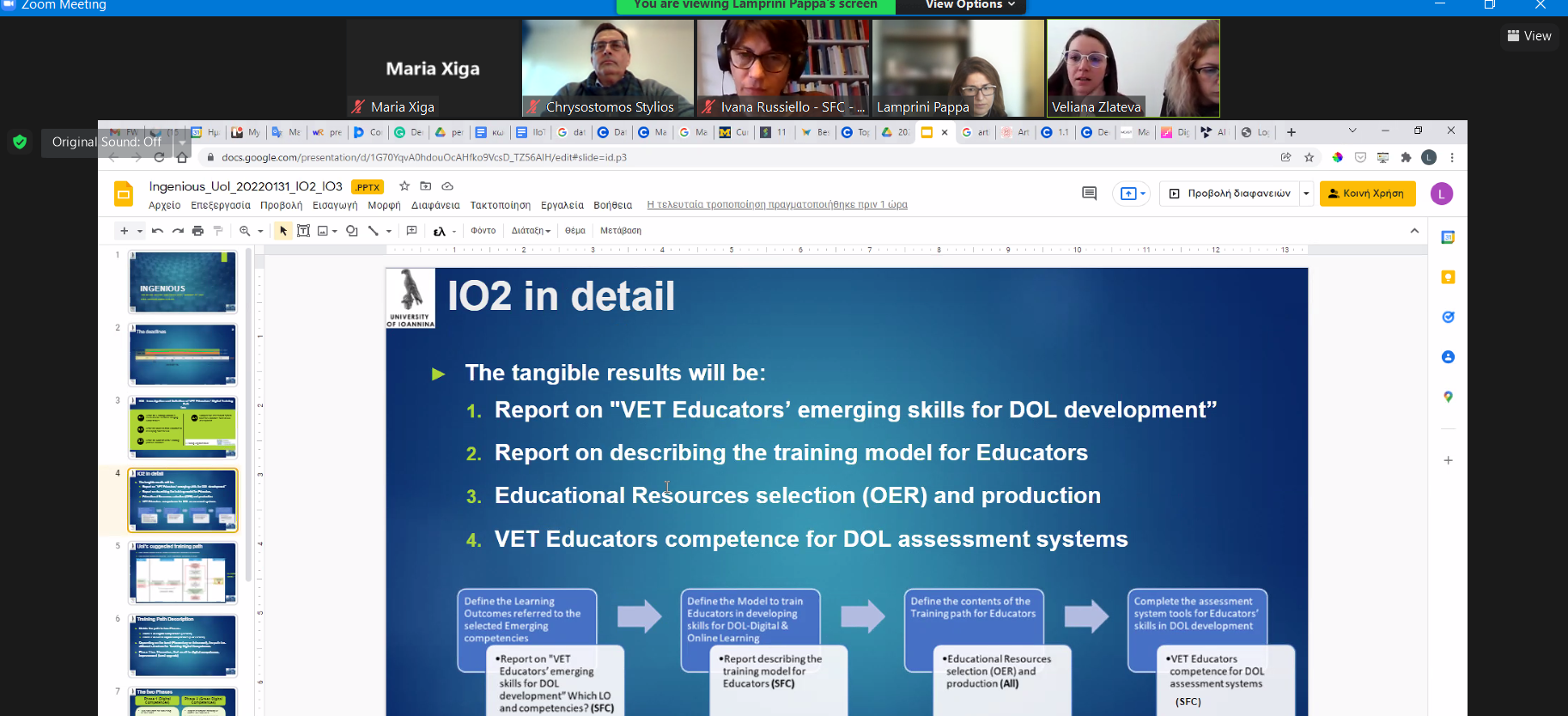Choose the Text box tool
This screenshot has height=716, width=1568.
[303, 231]
